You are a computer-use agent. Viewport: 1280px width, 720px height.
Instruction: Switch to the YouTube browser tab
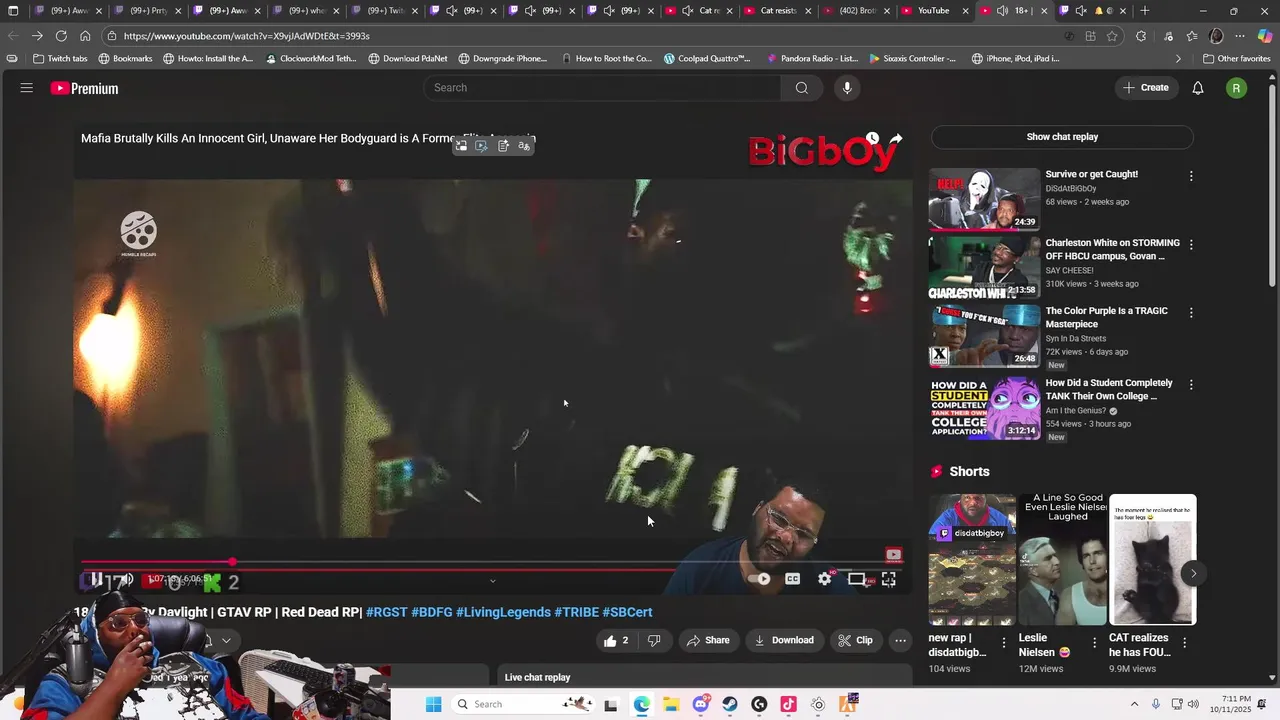pos(934,11)
